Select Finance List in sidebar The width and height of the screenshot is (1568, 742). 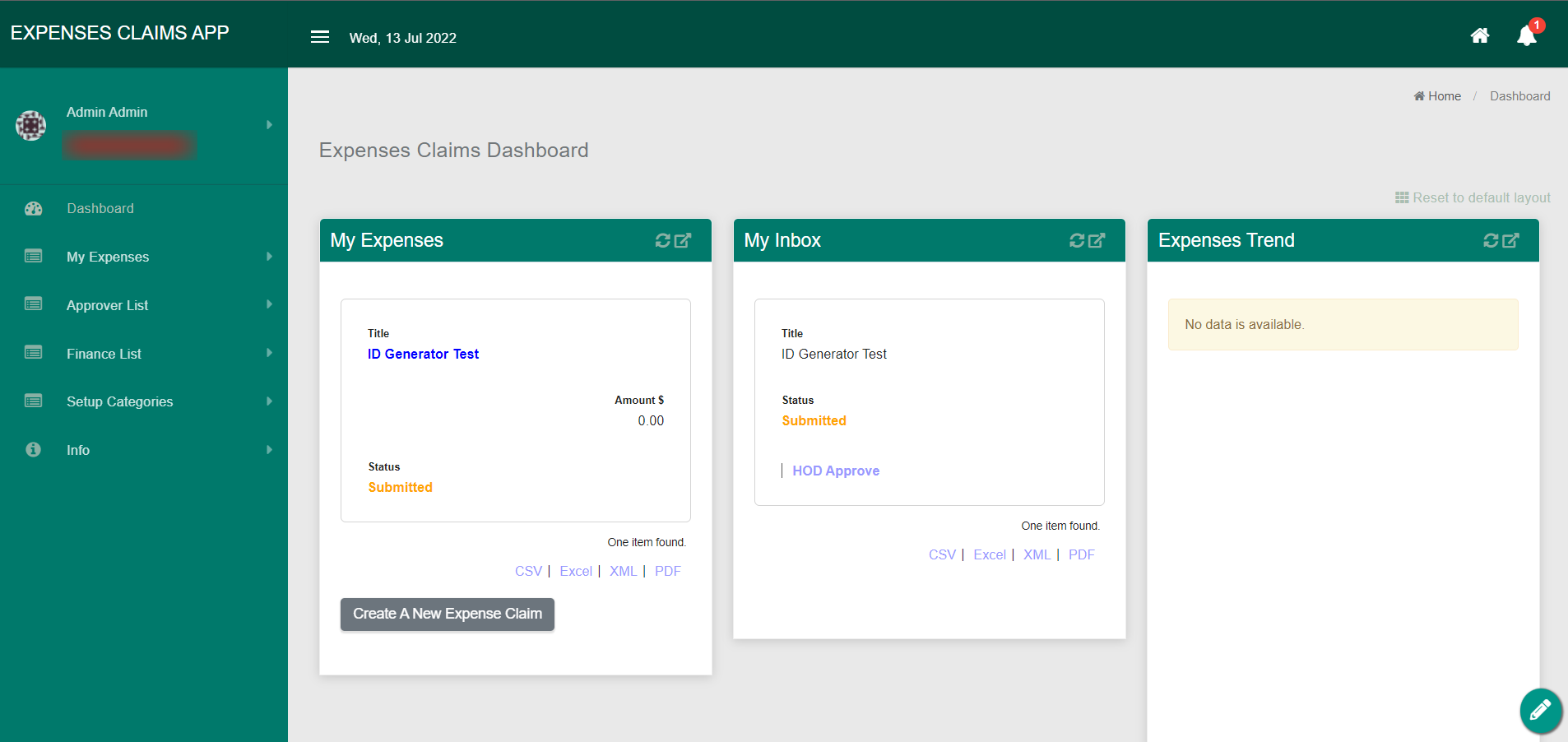click(x=104, y=354)
